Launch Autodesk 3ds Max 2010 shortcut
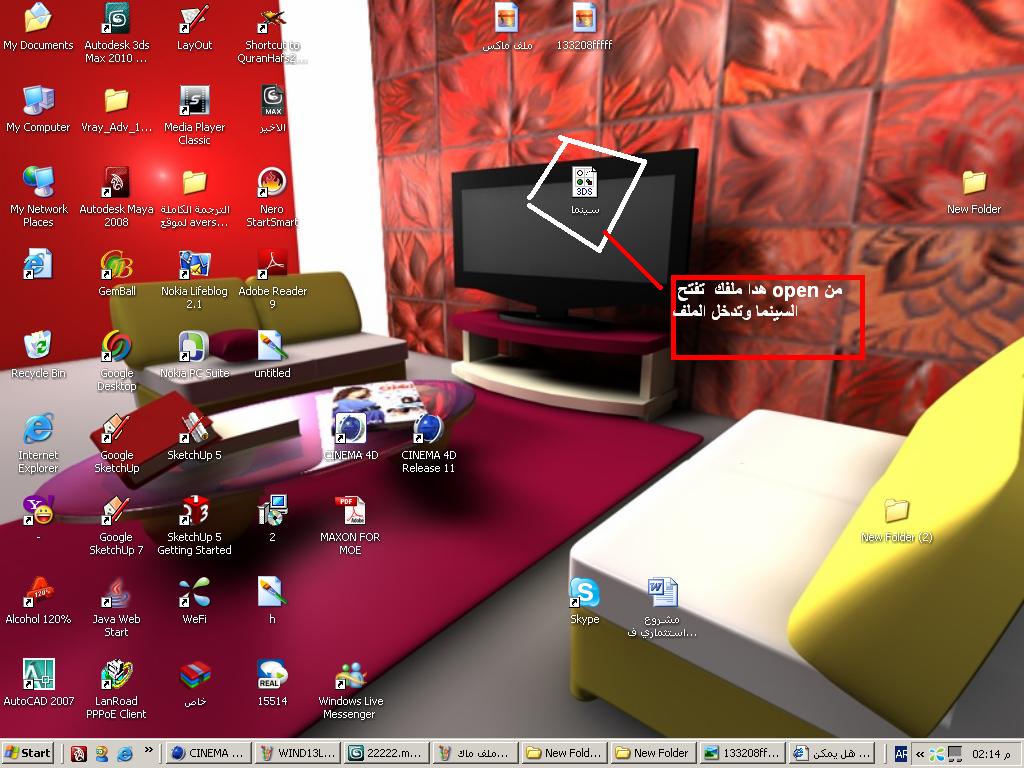Viewport: 1024px width, 768px height. pos(116,33)
